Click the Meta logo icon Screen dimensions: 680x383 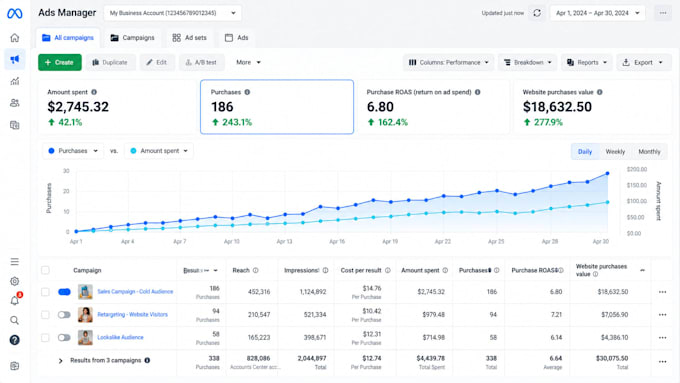point(14,13)
